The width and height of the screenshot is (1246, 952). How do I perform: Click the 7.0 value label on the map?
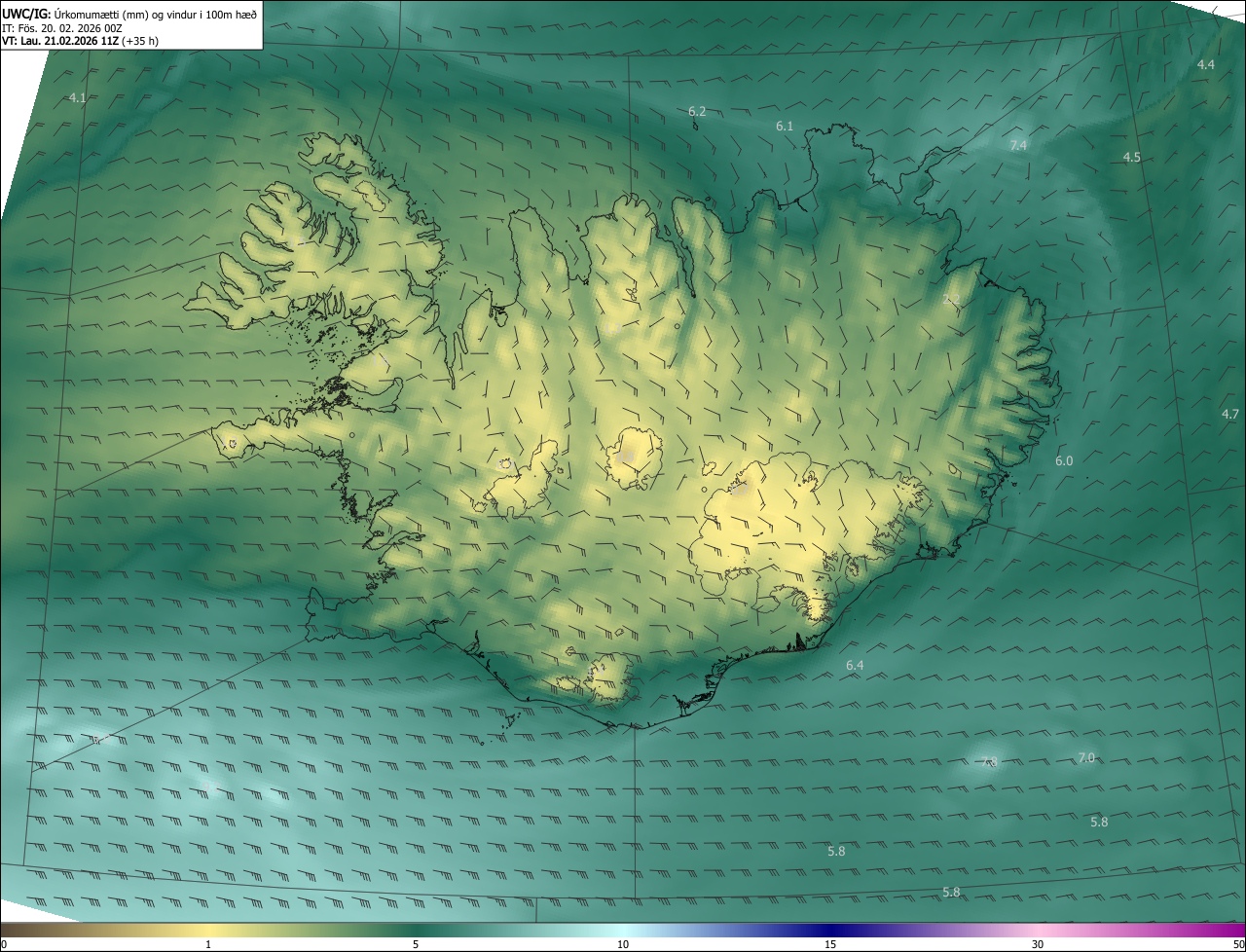[x=1086, y=758]
